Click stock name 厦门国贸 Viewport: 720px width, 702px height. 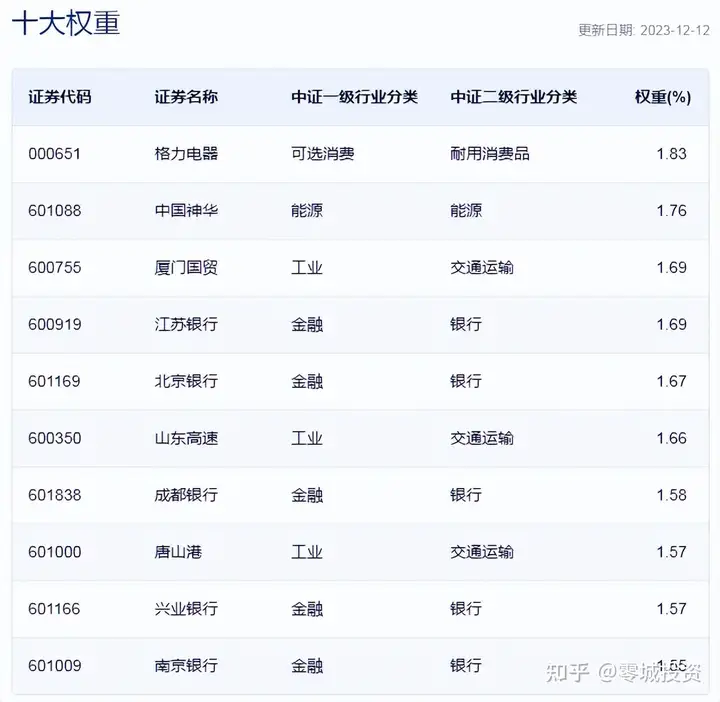[186, 267]
